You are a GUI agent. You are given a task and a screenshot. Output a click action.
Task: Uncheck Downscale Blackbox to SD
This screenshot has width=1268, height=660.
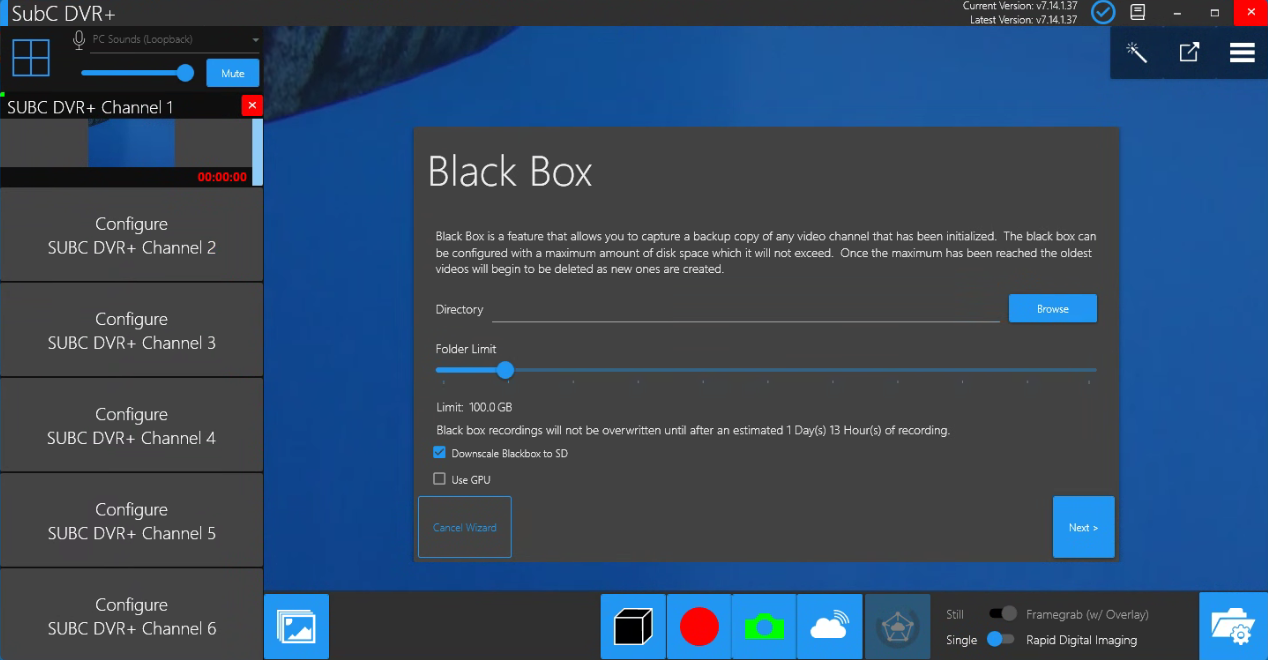(439, 453)
